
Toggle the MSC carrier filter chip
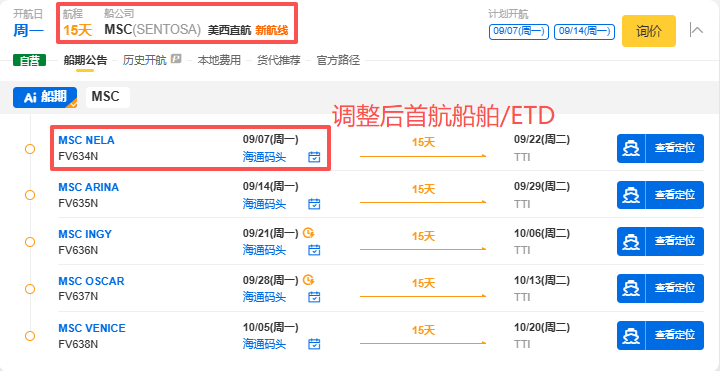coord(108,97)
